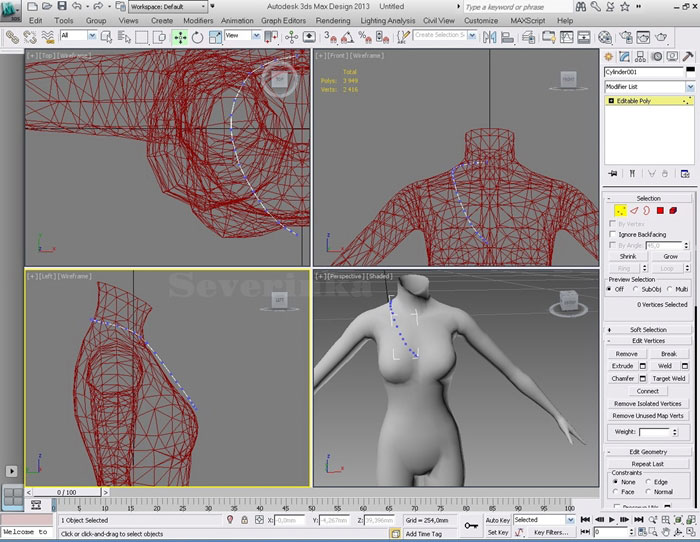Open the Graph Editors menu

coord(284,20)
